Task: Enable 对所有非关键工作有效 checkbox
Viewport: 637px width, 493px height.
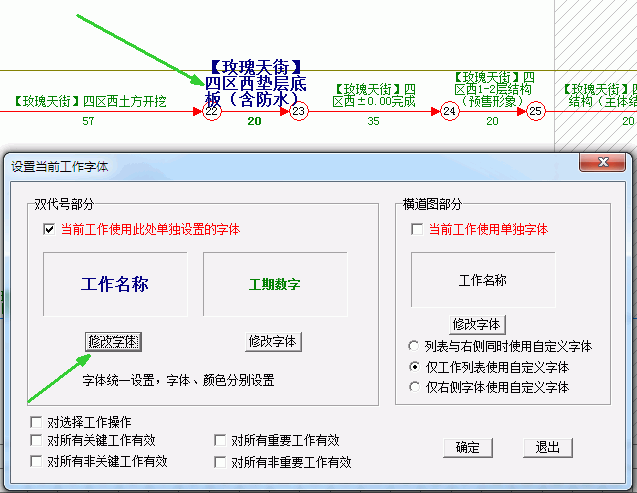Action: pos(37,462)
